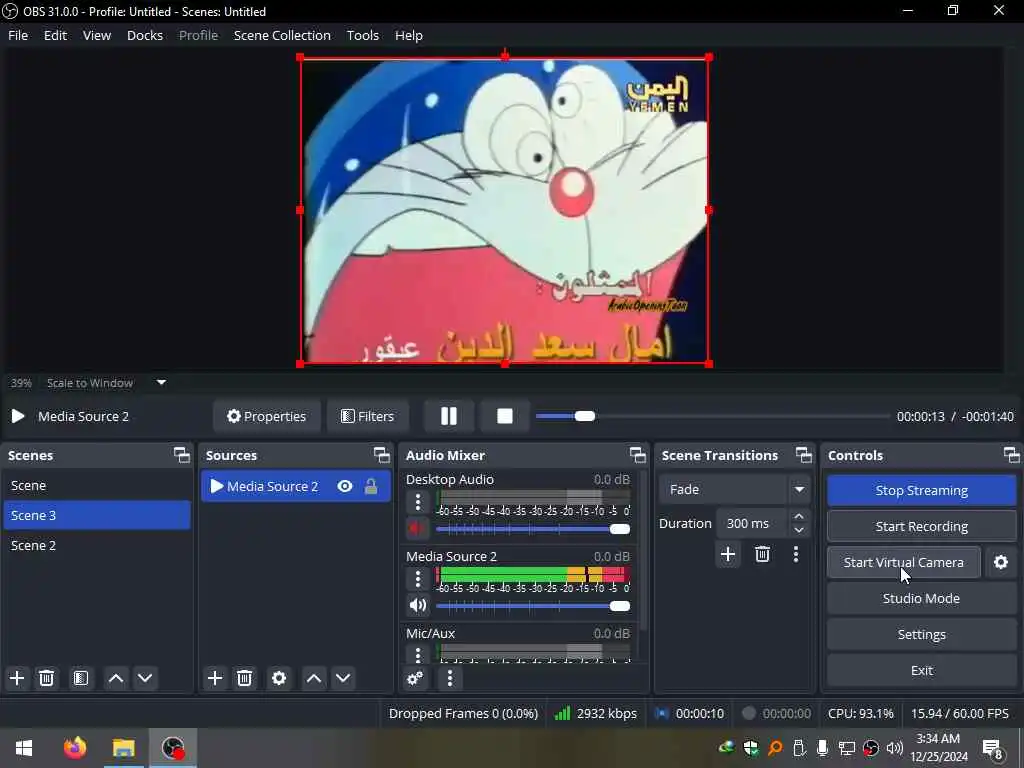This screenshot has height=768, width=1024.
Task: Open the Fade transition dropdown
Action: [735, 489]
